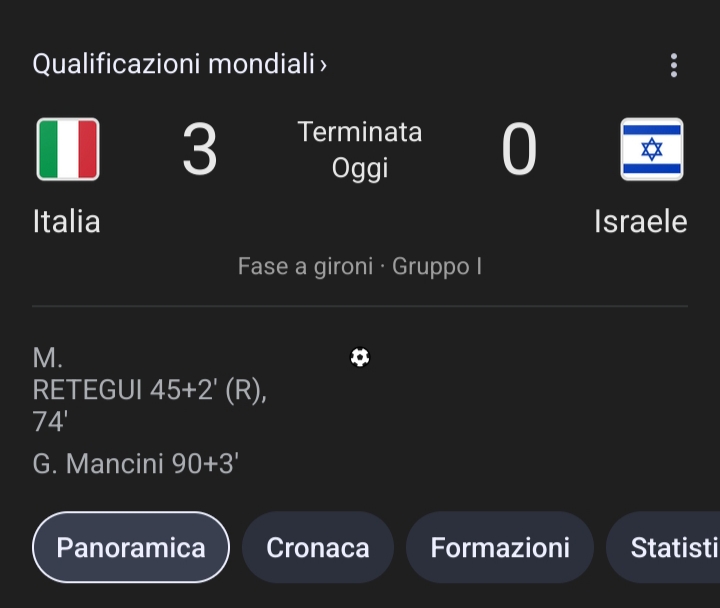
Task: Click the Italy flag icon
Action: pyautogui.click(x=68, y=149)
